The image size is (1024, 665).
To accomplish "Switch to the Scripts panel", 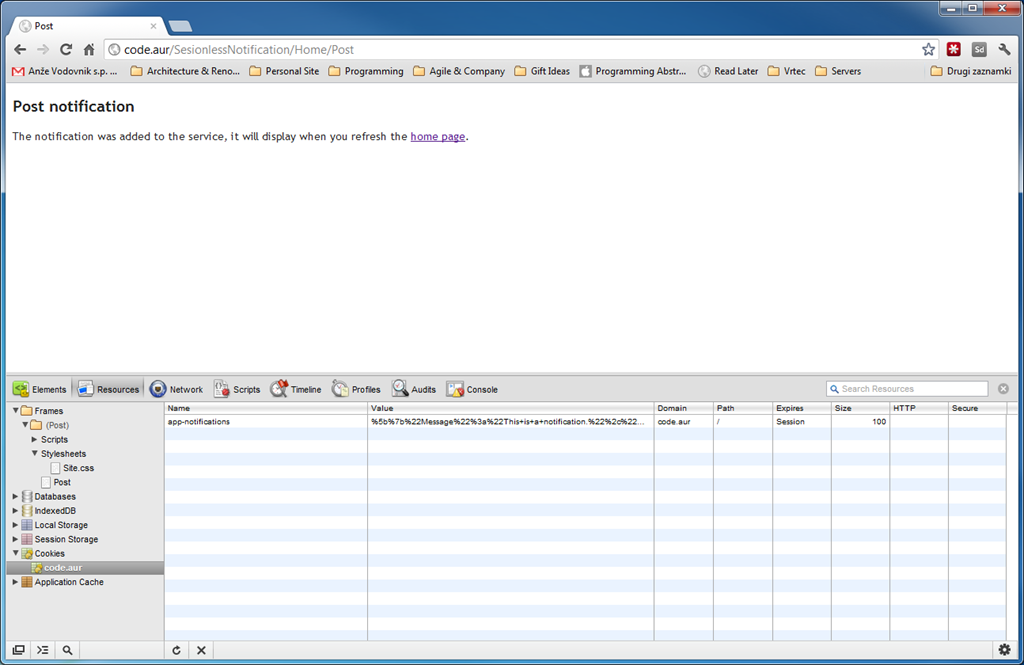I will 236,389.
